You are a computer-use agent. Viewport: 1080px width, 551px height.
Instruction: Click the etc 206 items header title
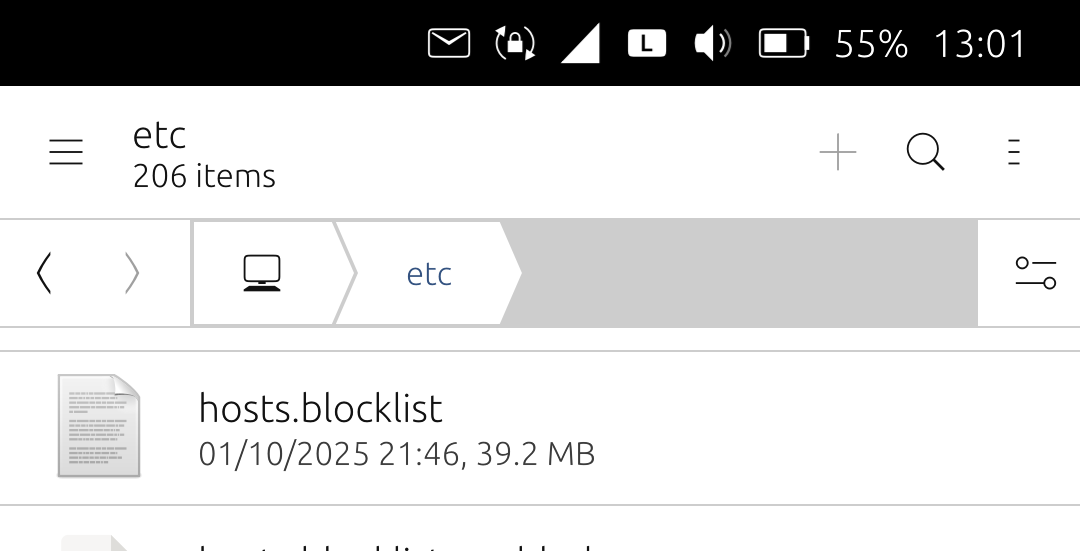[204, 155]
